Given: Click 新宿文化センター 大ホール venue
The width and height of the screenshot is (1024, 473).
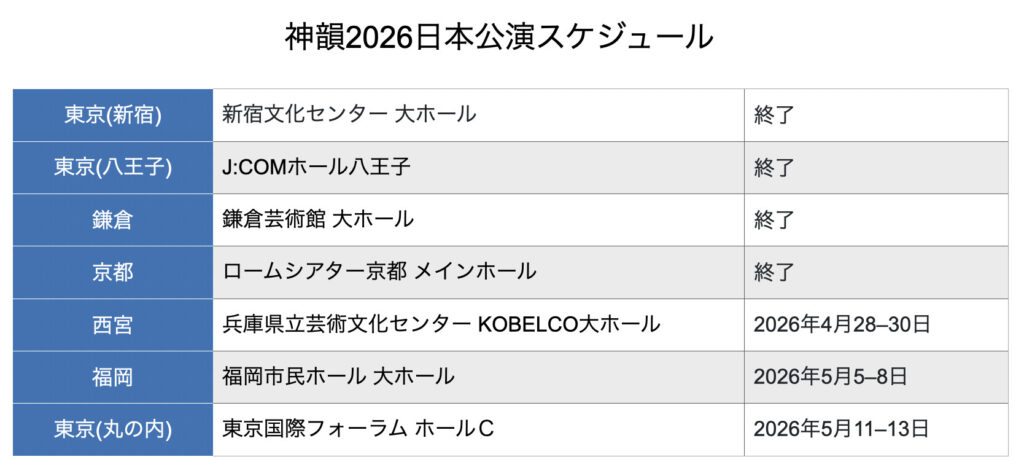Looking at the screenshot, I should 349,114.
